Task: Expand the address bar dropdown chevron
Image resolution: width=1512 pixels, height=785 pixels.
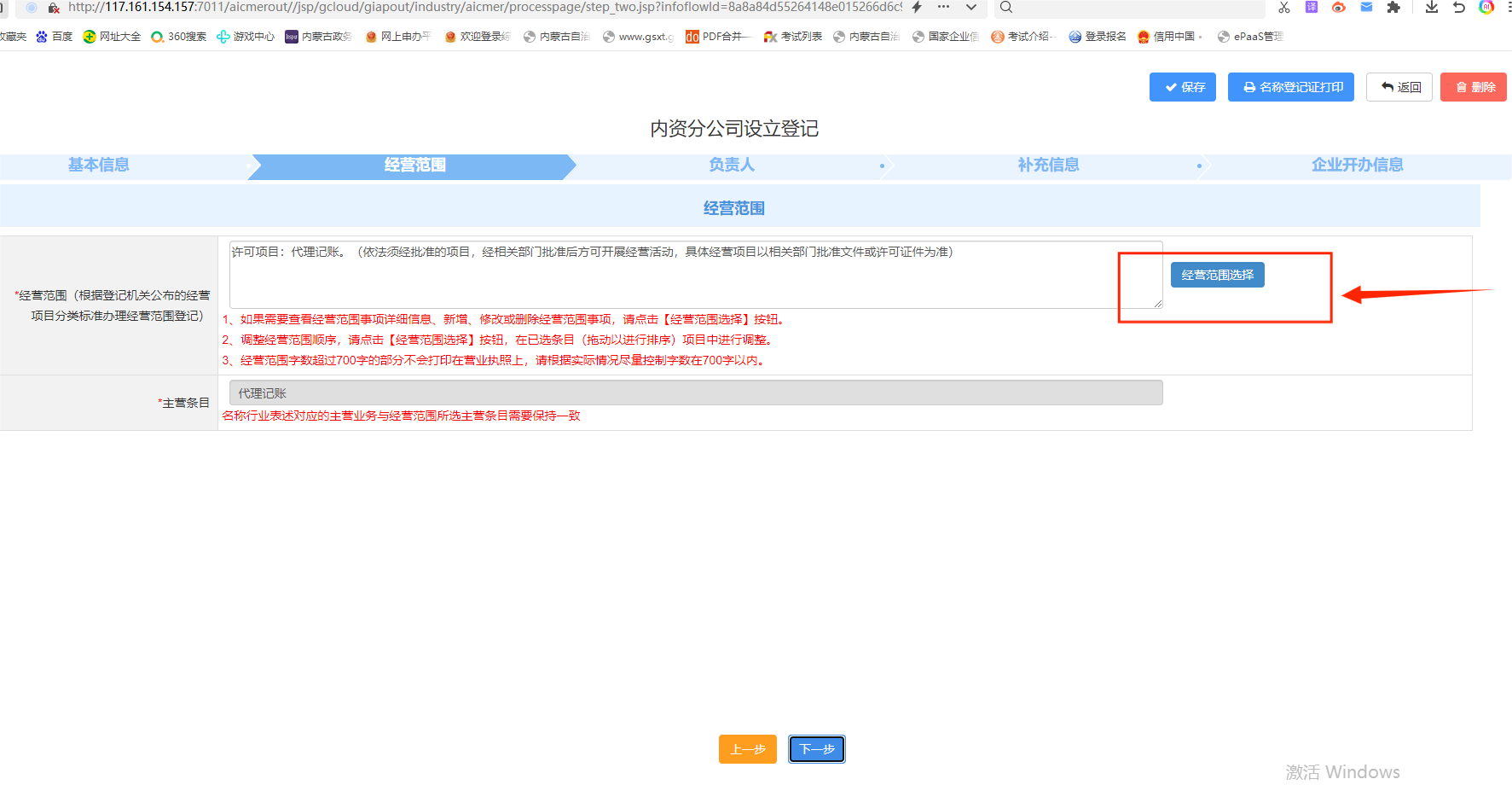Action: (x=971, y=8)
